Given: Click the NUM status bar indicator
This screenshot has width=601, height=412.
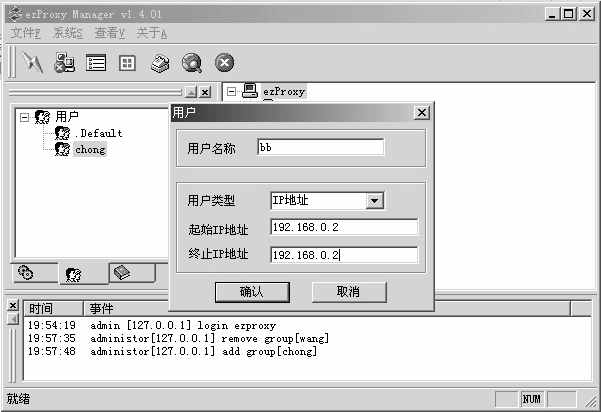Looking at the screenshot, I should [x=532, y=399].
